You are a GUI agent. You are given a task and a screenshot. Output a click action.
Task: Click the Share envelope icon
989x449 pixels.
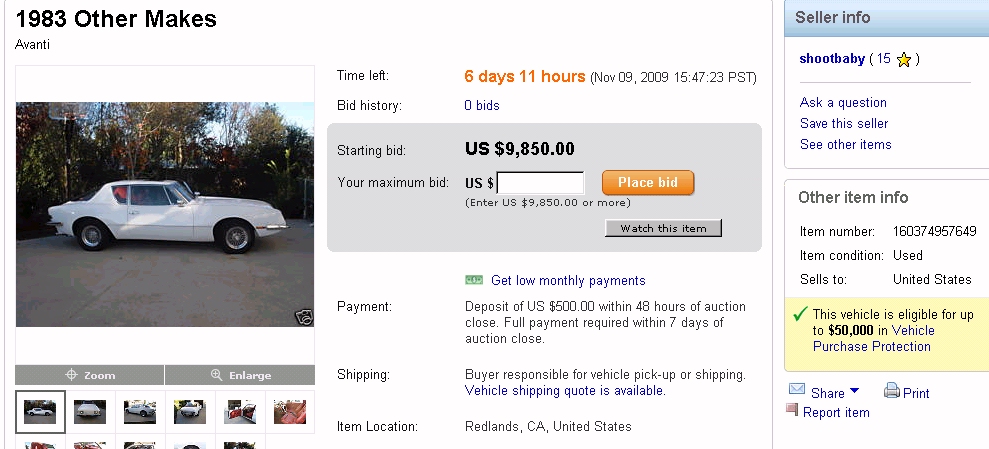[797, 389]
